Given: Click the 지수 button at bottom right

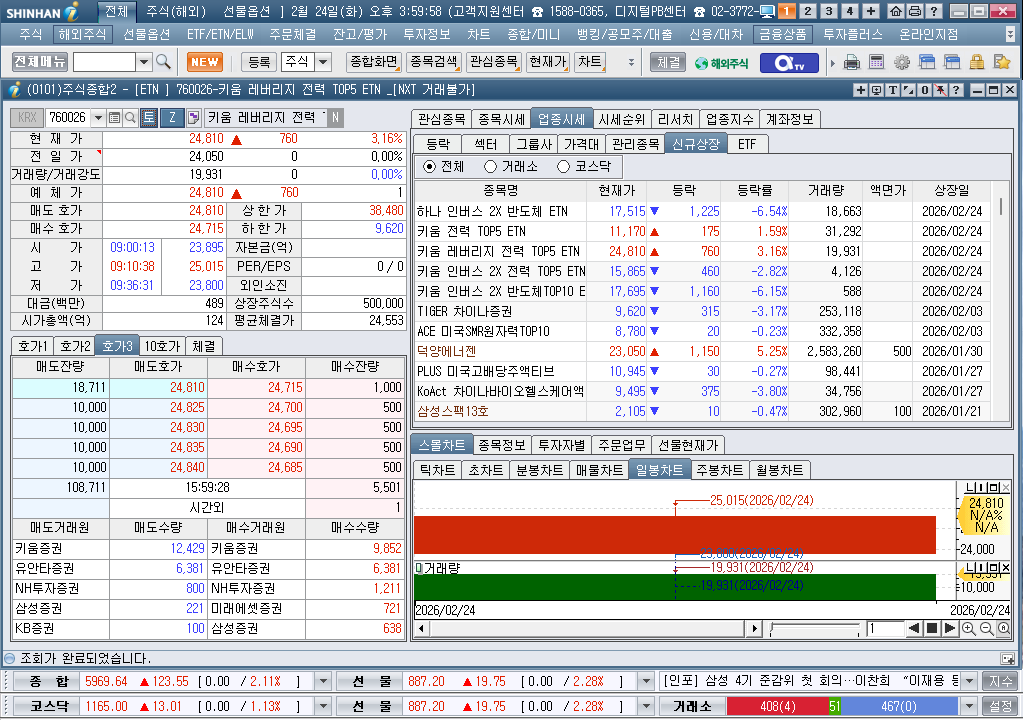Looking at the screenshot, I should 1000,682.
